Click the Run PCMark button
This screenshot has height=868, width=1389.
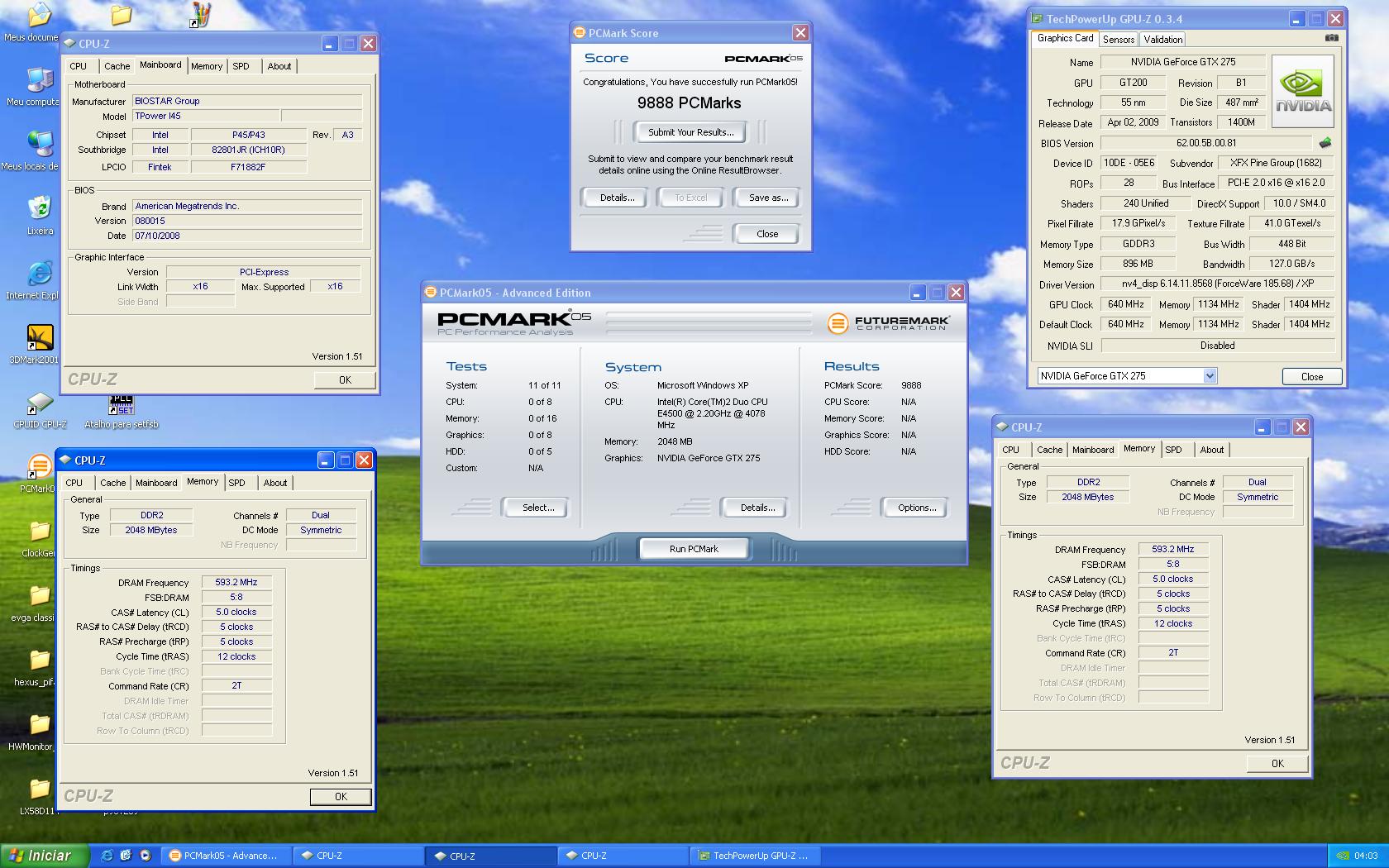694,549
